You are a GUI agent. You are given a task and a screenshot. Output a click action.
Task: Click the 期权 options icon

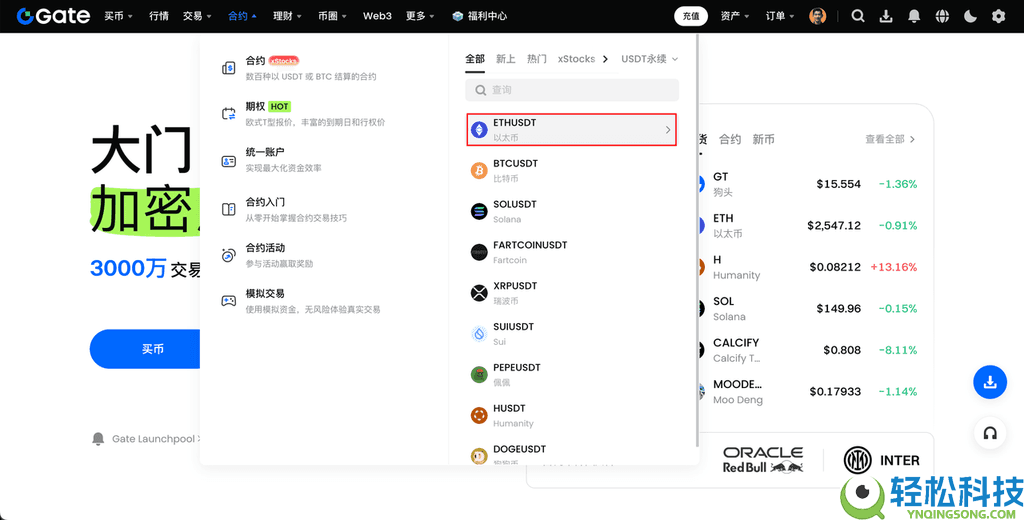(x=229, y=114)
